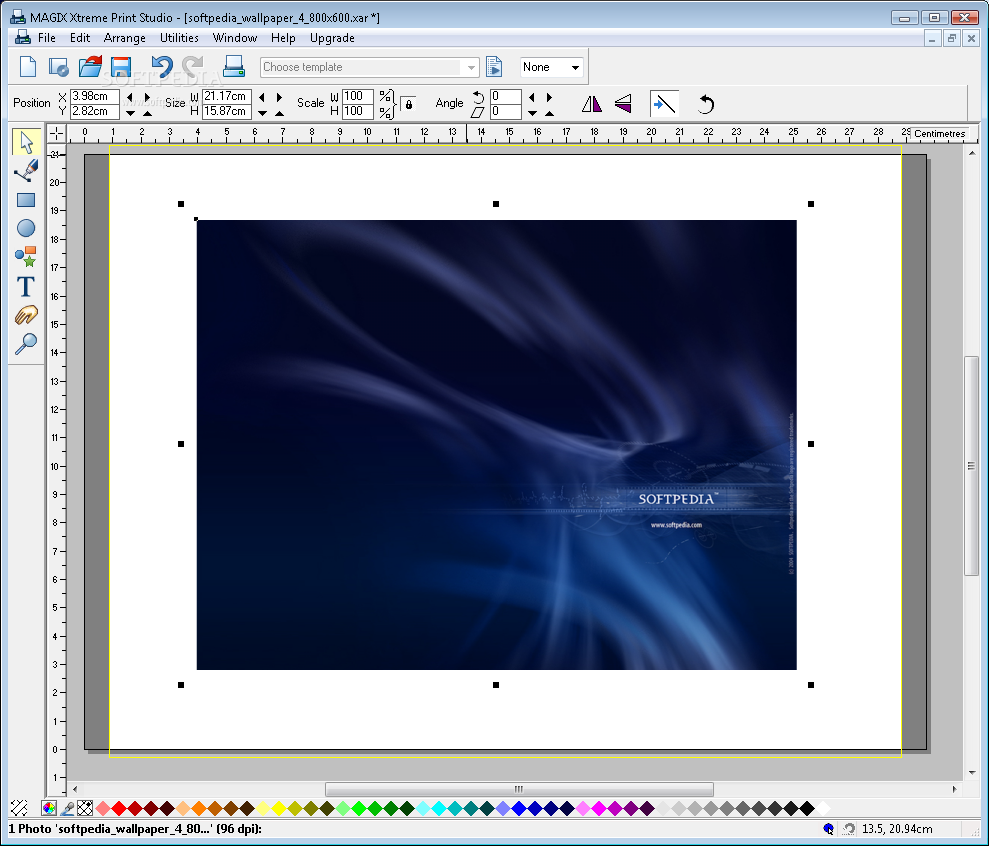Image resolution: width=989 pixels, height=846 pixels.
Task: Select the Photo brush tool
Action: pyautogui.click(x=26, y=170)
